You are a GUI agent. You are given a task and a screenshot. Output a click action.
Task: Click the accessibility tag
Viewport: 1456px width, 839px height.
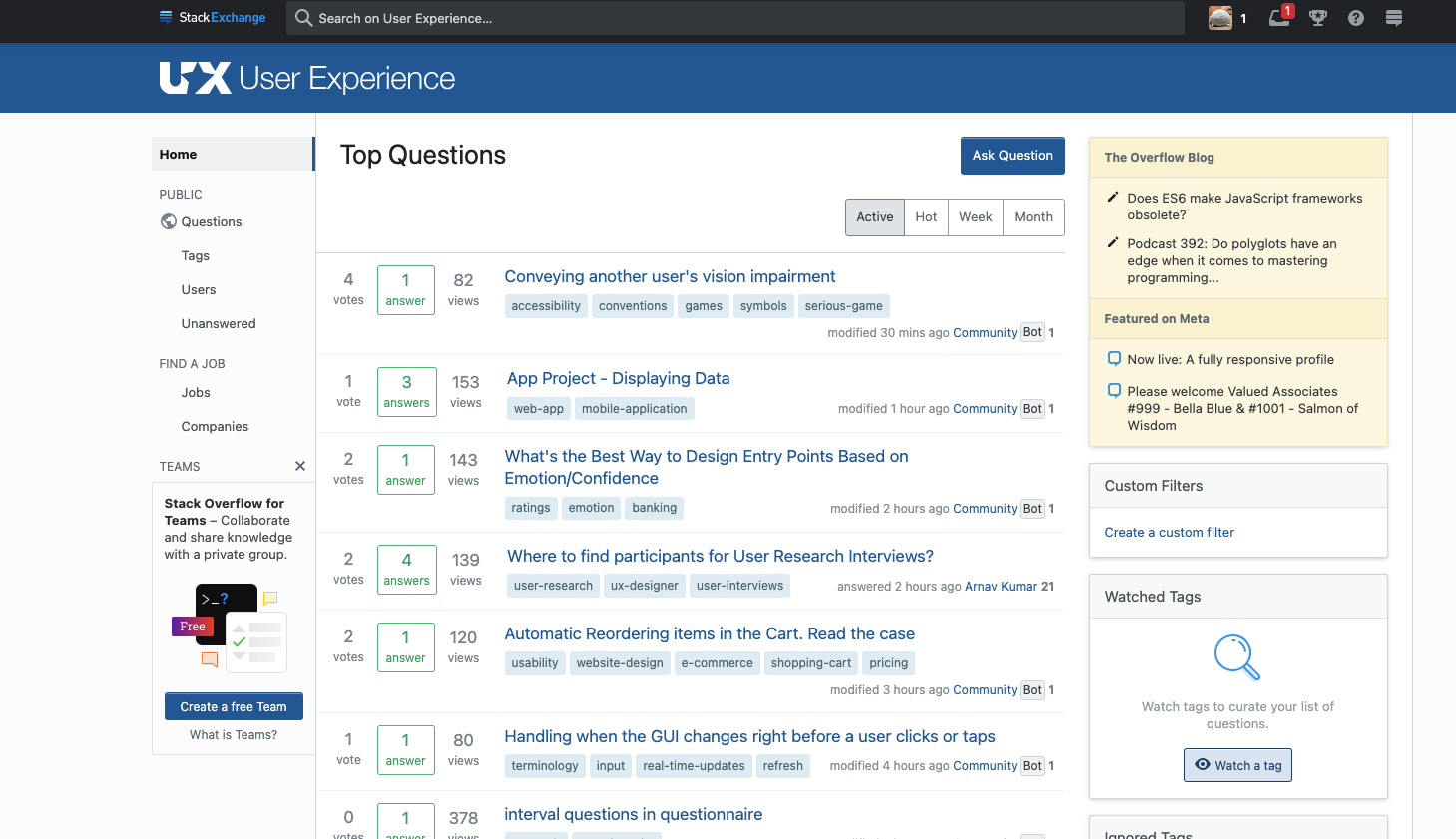546,306
